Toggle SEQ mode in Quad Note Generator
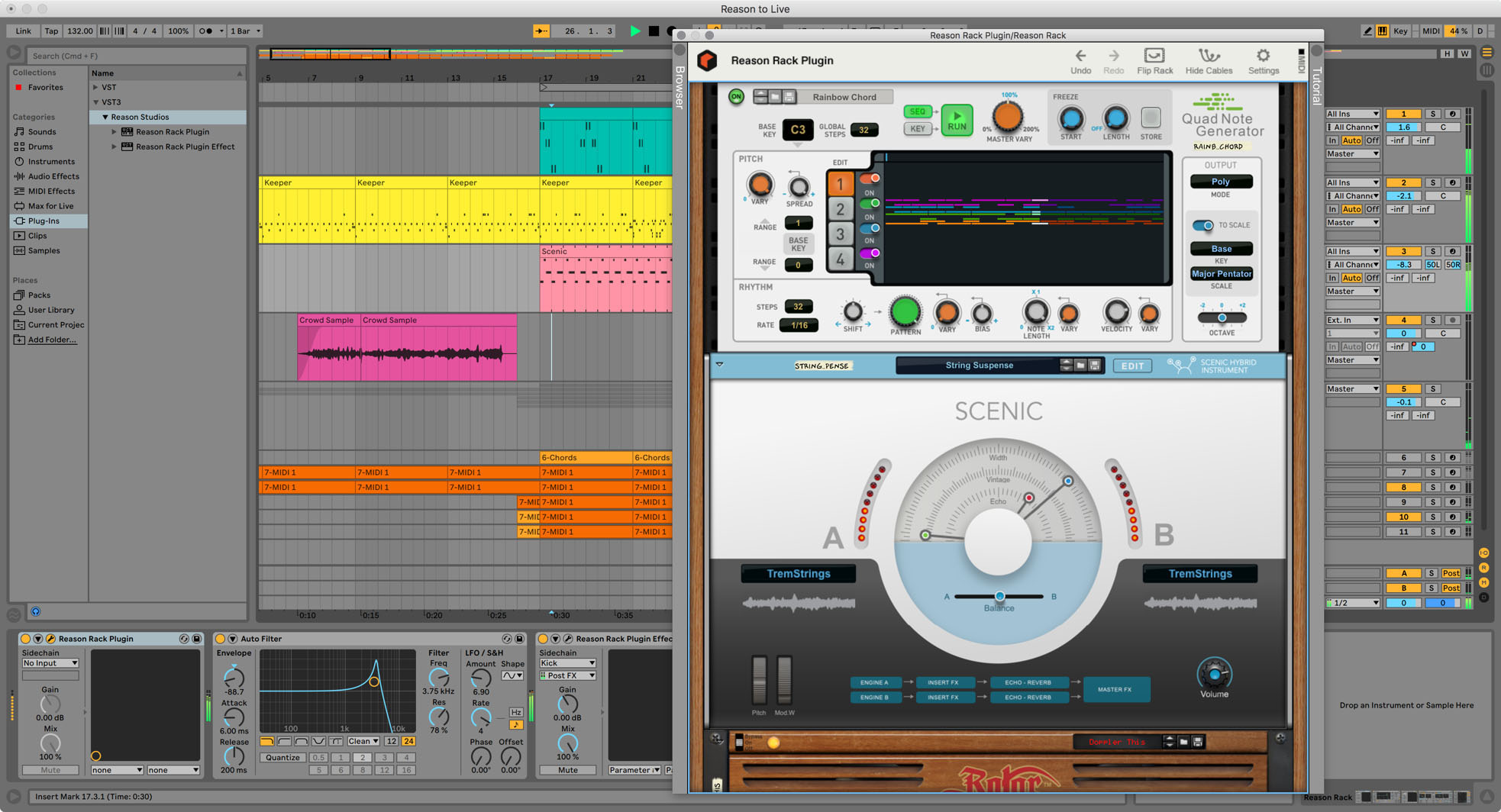The width and height of the screenshot is (1501, 812). (x=917, y=111)
